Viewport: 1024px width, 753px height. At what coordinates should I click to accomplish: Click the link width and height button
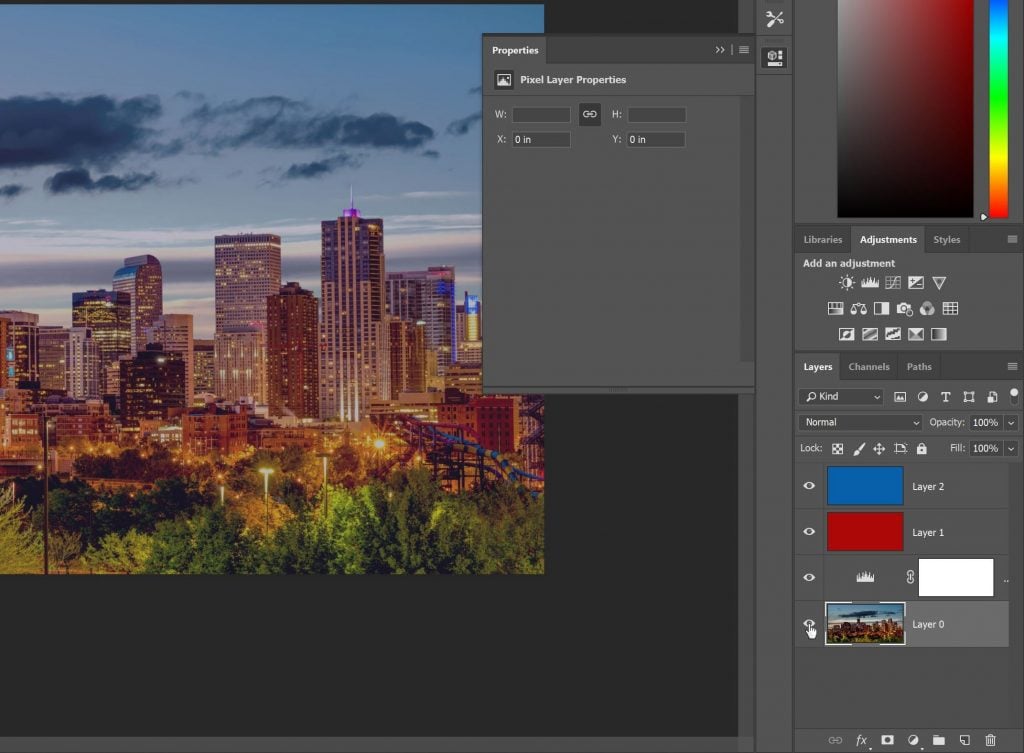point(590,114)
